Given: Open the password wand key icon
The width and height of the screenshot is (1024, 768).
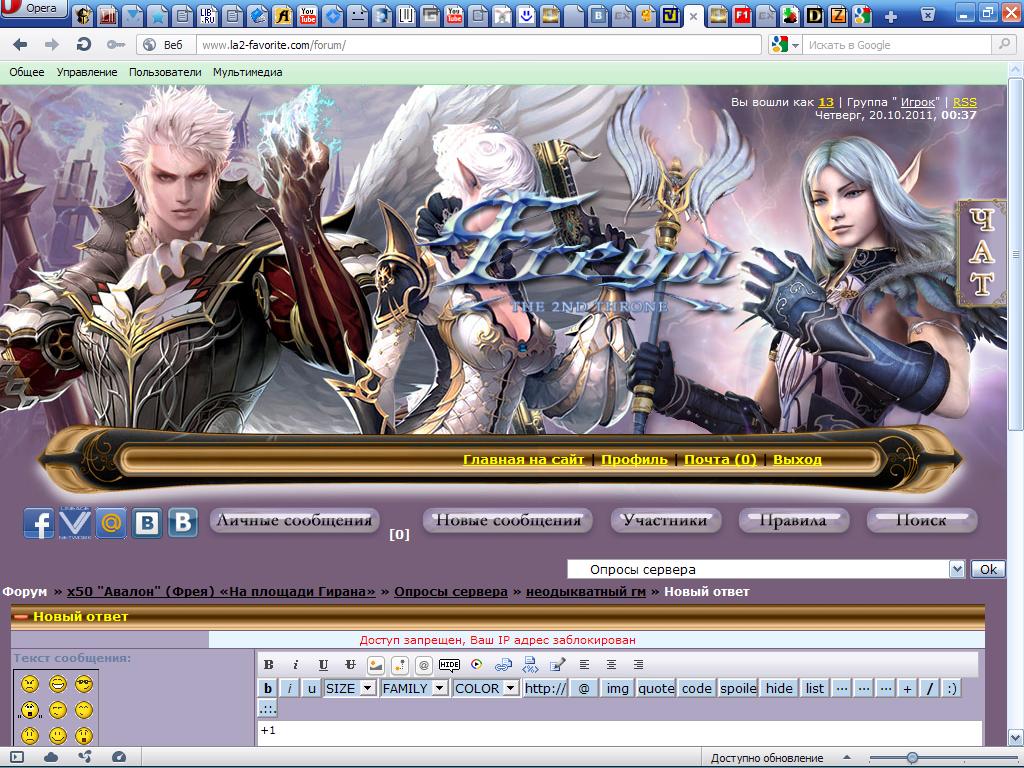Looking at the screenshot, I should 116,44.
